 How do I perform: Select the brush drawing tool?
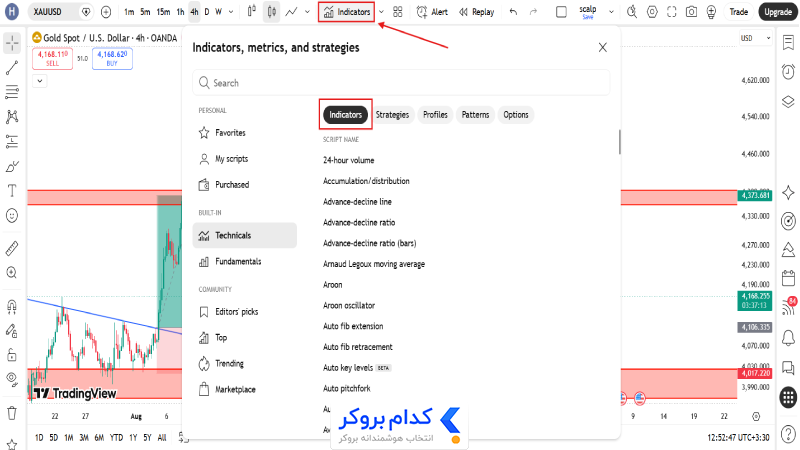click(12, 166)
